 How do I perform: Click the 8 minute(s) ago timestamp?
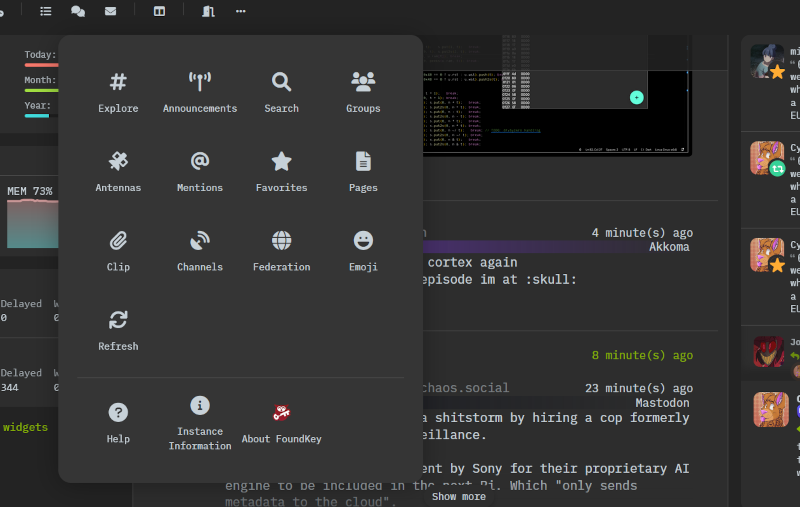pyautogui.click(x=642, y=356)
